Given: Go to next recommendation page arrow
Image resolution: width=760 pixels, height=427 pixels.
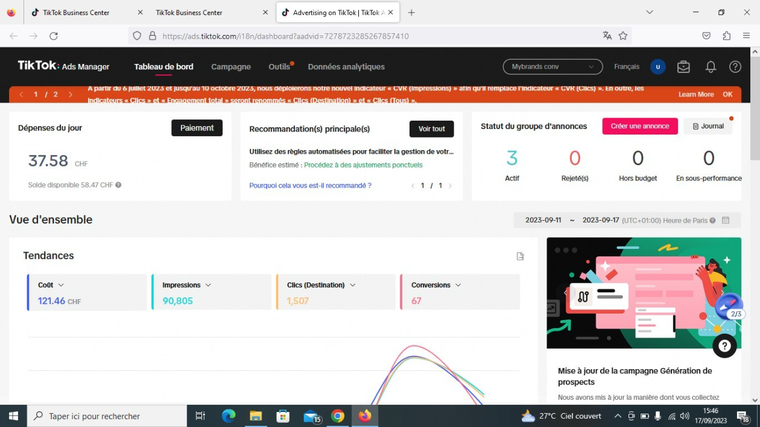Looking at the screenshot, I should pos(450,186).
